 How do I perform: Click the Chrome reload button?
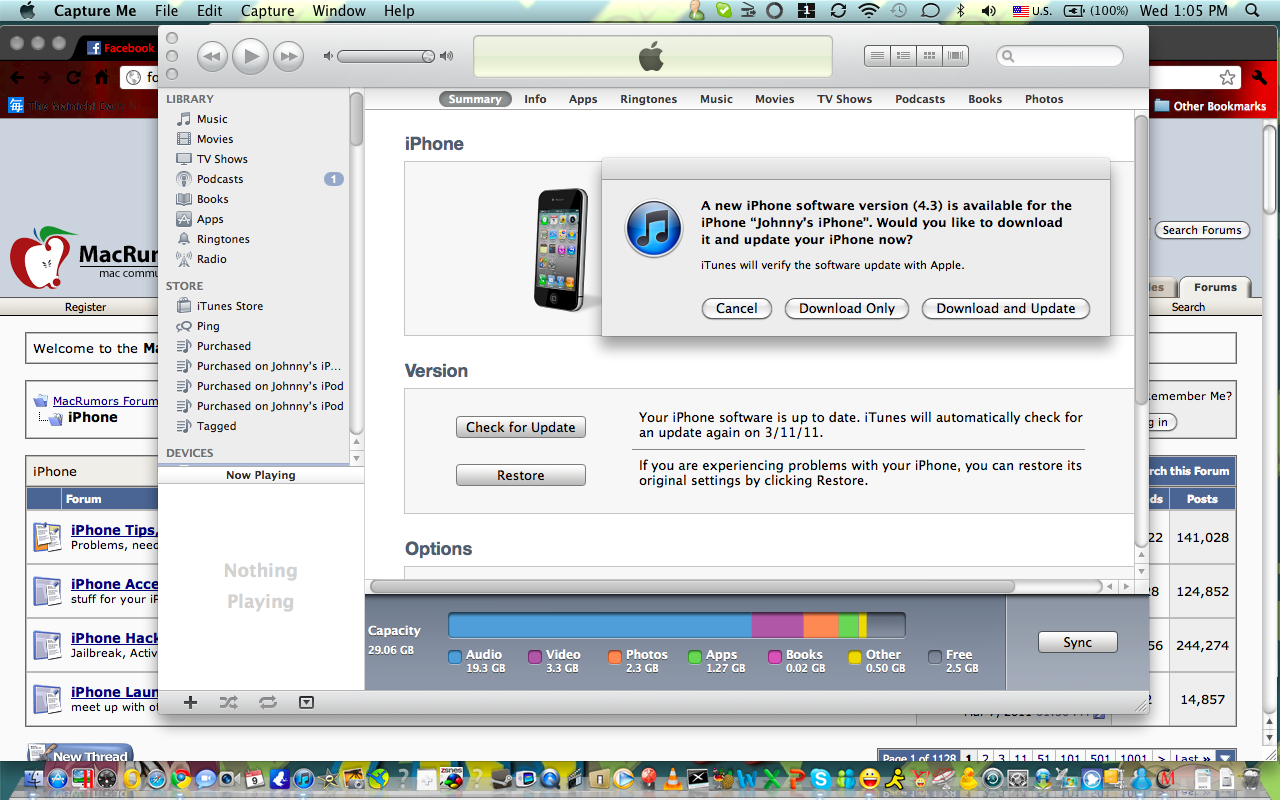pos(73,77)
